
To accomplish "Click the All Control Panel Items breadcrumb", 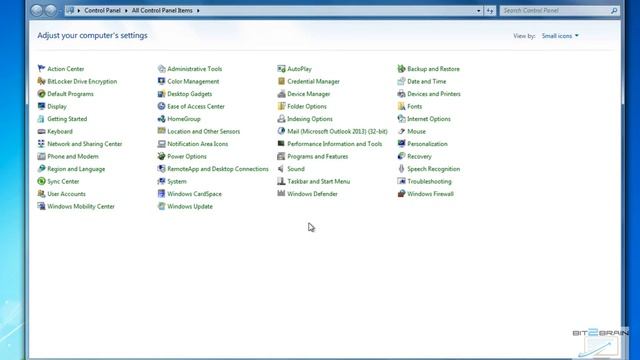I will [162, 11].
